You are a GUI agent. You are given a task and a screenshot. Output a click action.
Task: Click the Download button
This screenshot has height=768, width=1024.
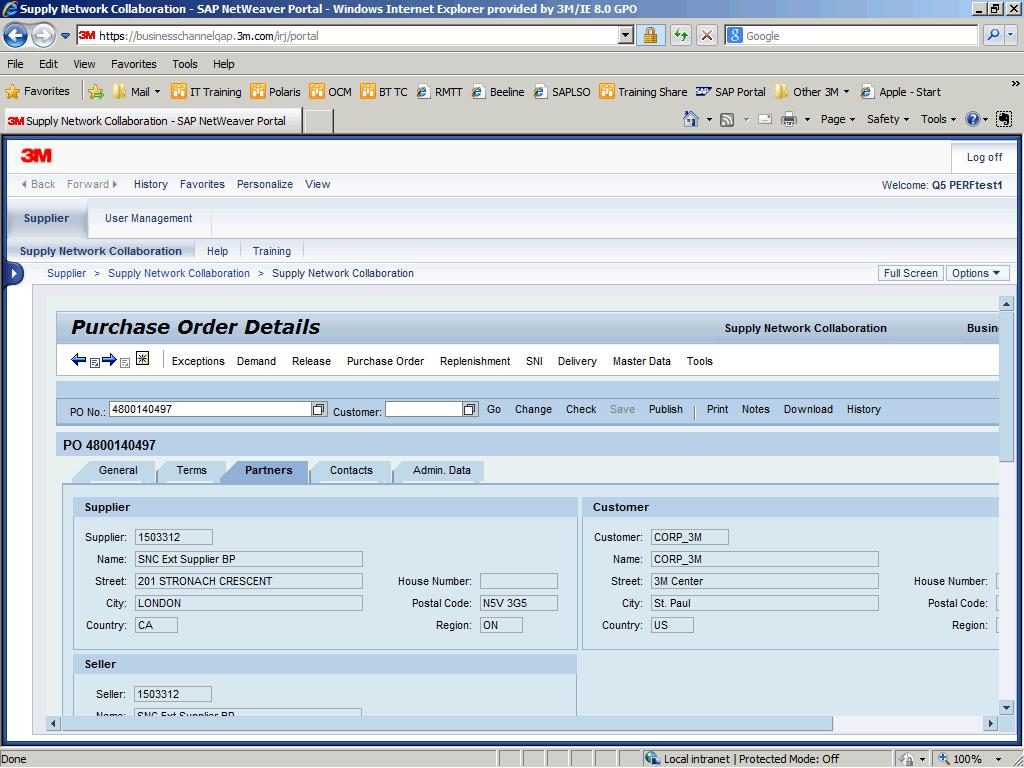coord(808,409)
